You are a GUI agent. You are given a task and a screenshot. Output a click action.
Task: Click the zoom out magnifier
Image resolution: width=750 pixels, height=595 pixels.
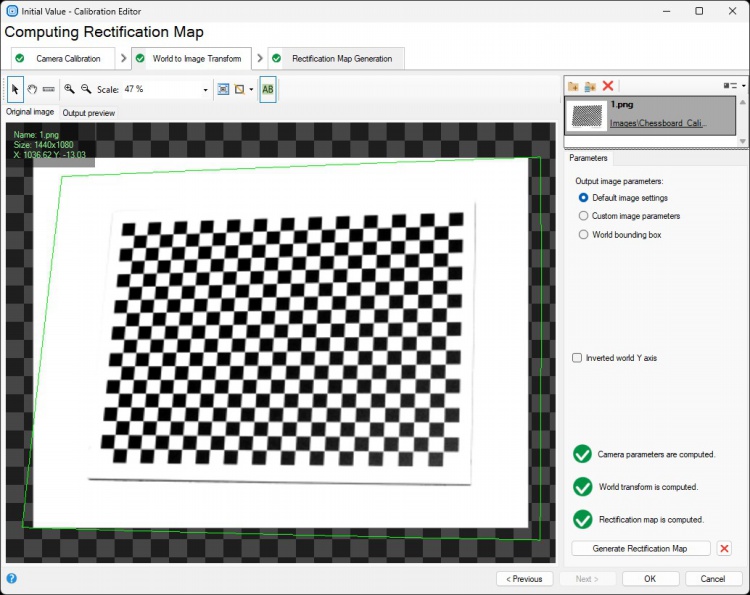[86, 89]
